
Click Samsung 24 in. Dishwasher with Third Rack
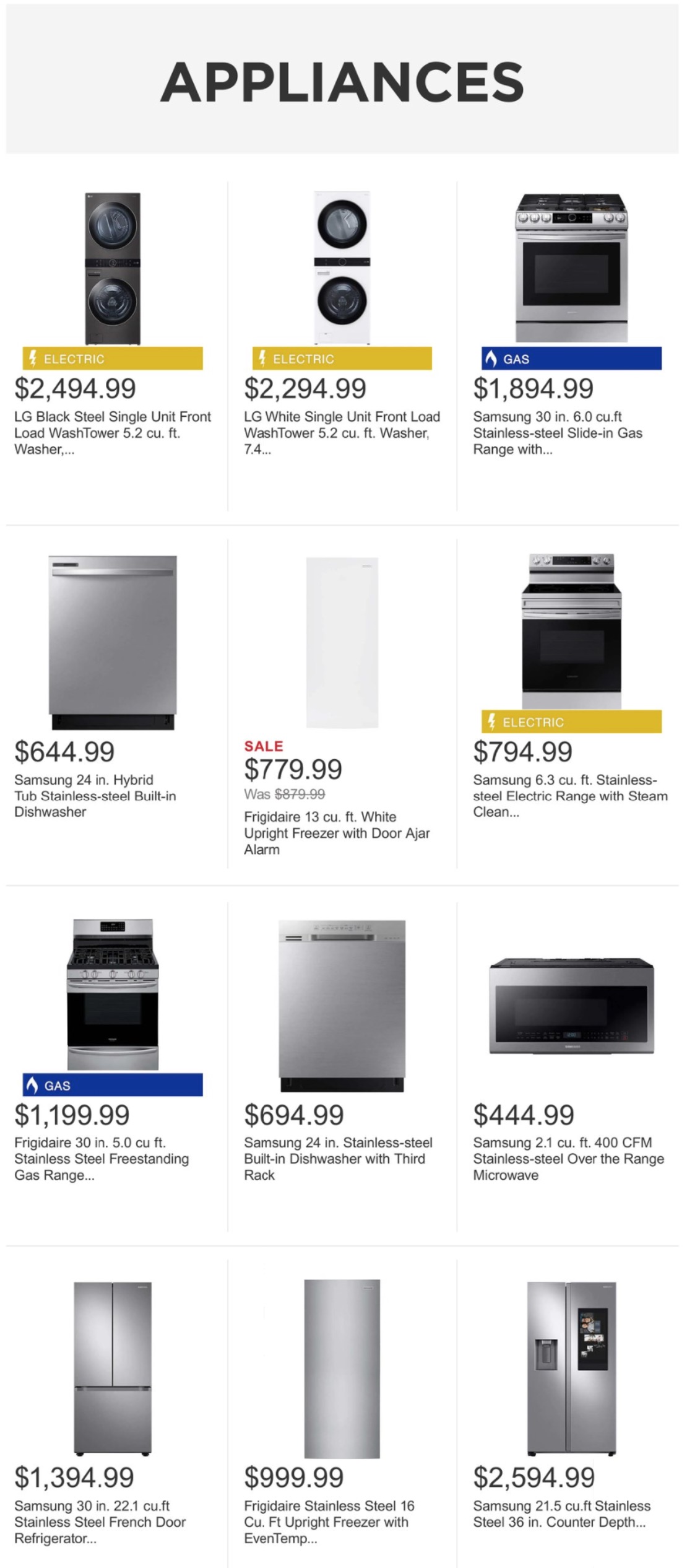coord(338,1159)
